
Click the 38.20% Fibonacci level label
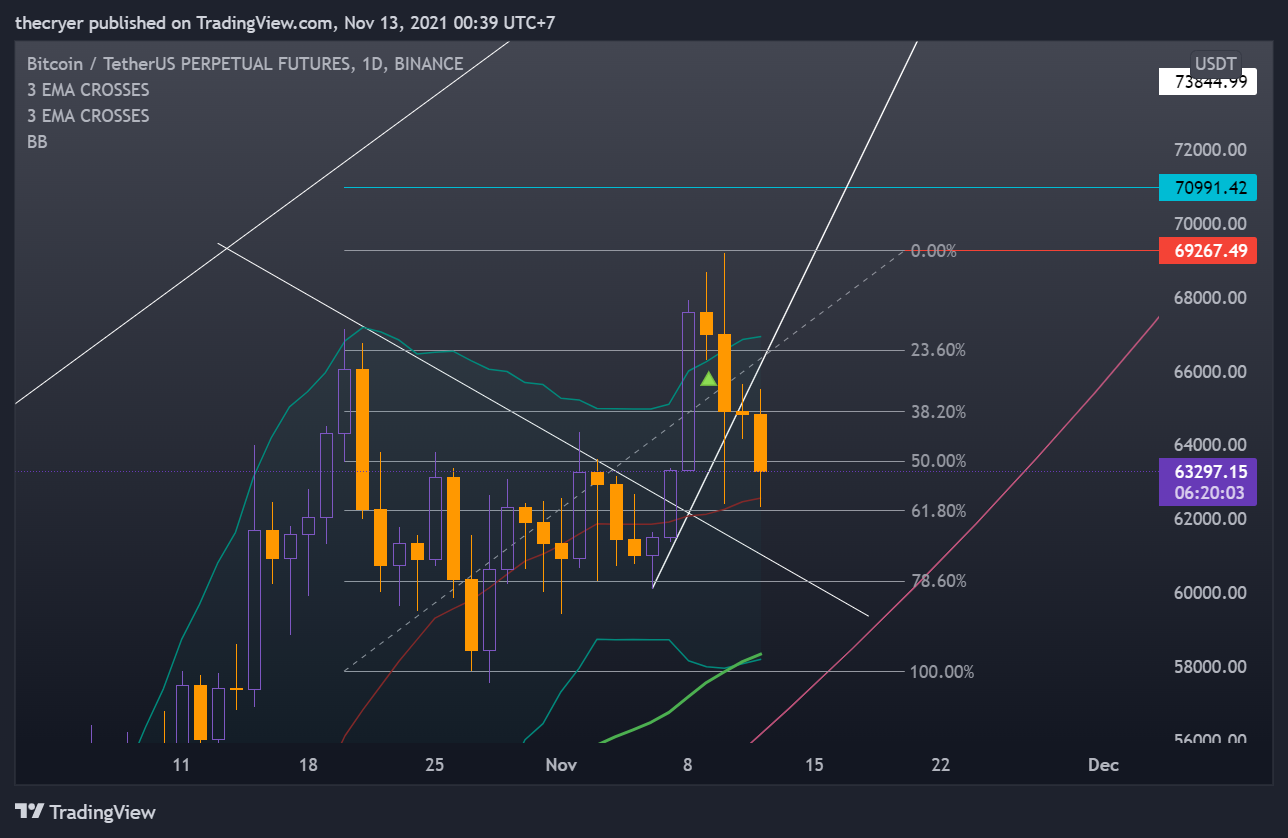tap(938, 411)
